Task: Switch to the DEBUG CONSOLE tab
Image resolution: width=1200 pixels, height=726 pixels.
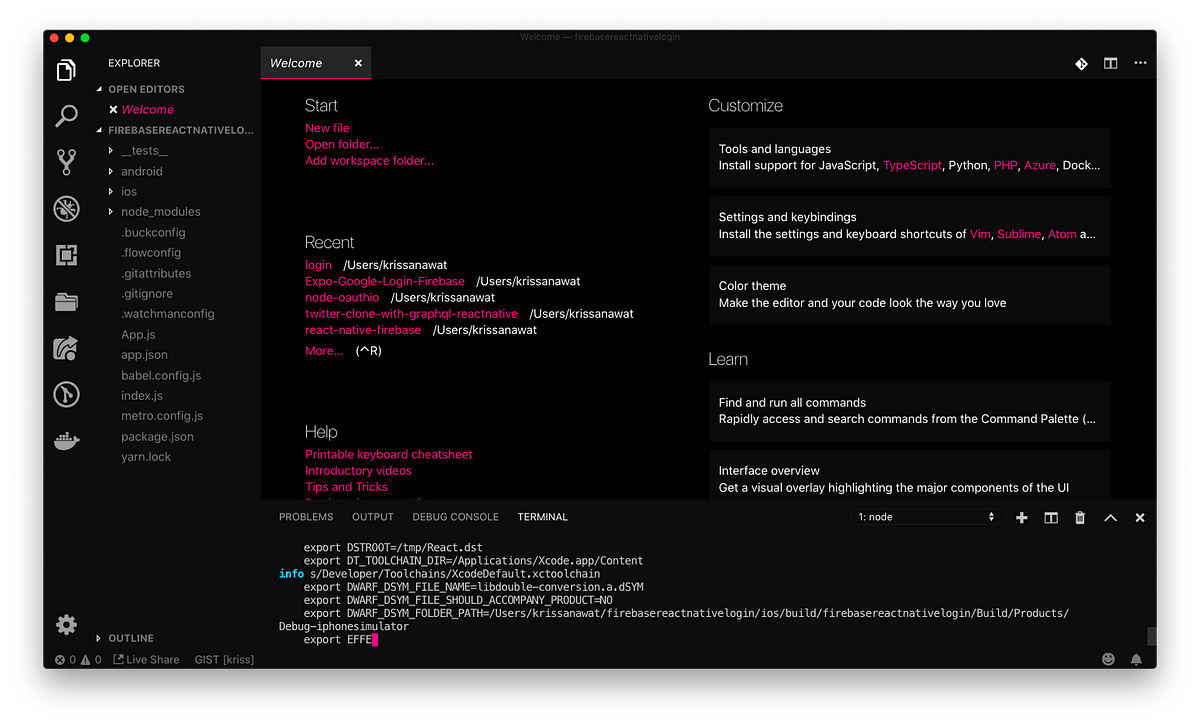Action: [455, 517]
